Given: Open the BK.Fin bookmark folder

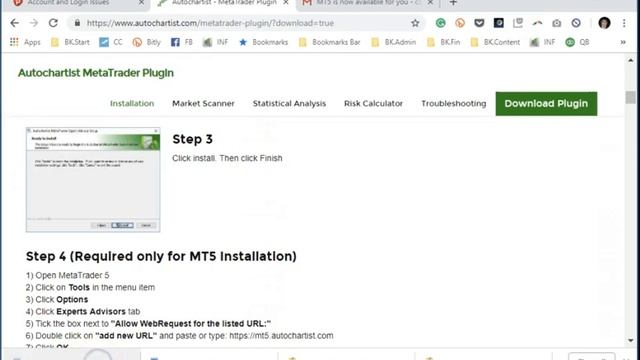Looking at the screenshot, I should pos(443,42).
